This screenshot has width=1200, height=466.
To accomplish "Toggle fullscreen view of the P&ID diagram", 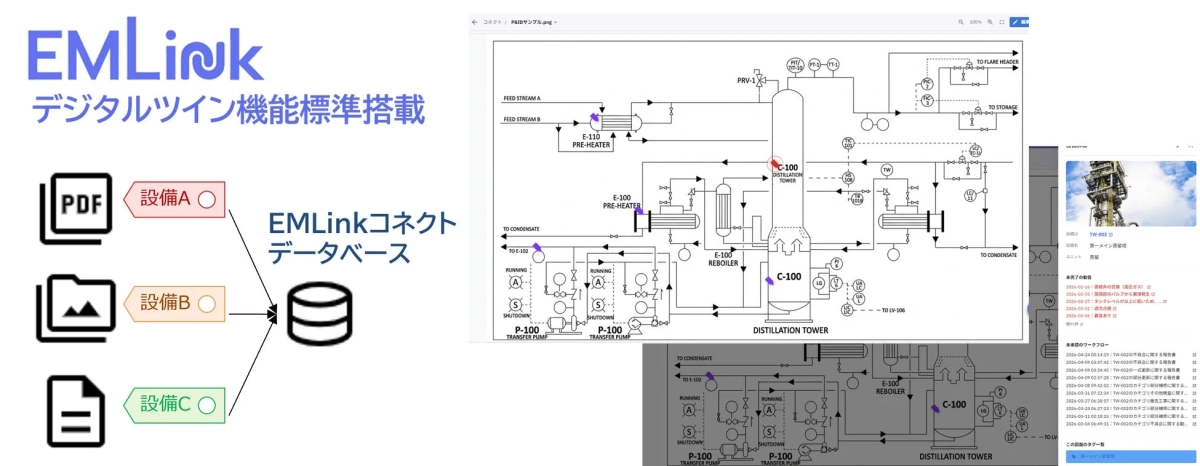I will [1002, 21].
